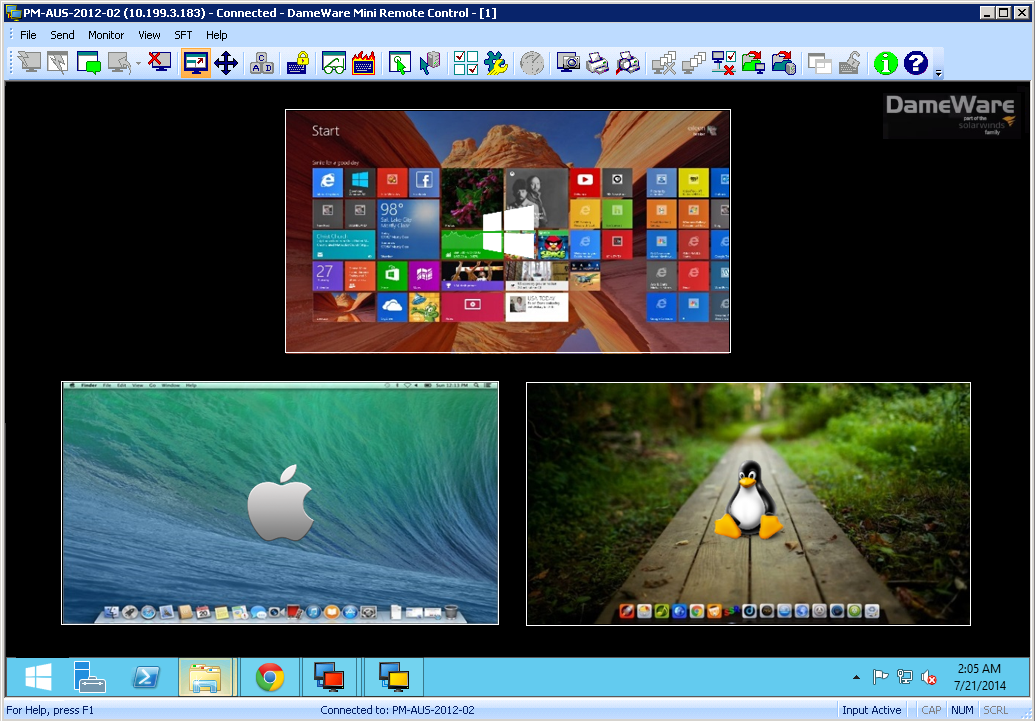The width and height of the screenshot is (1035, 721).
Task: Toggle the highlighted full screen view button
Action: pyautogui.click(x=196, y=63)
